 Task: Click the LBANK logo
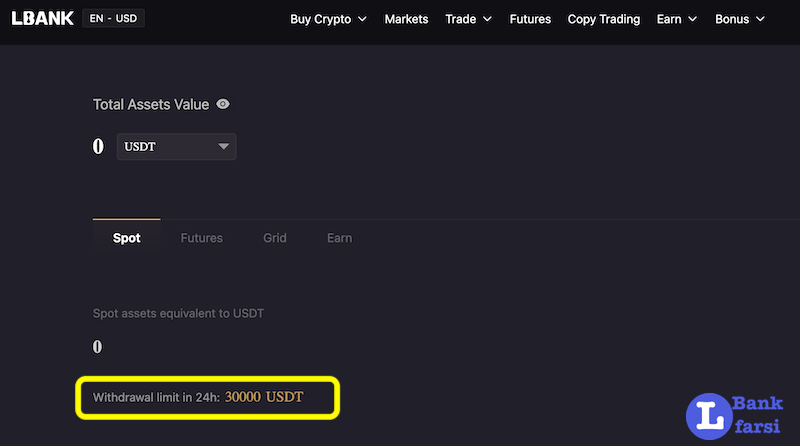(41, 18)
